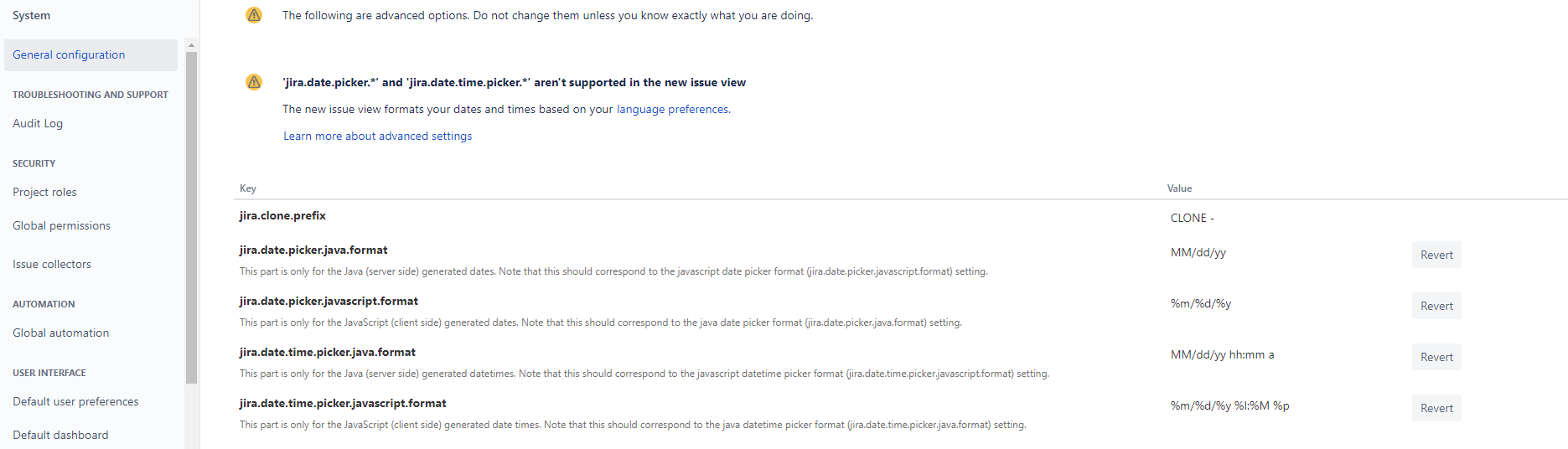Revert jira.date.picker.javascript.format value
Screen dimensions: 1568x449
(1436, 306)
